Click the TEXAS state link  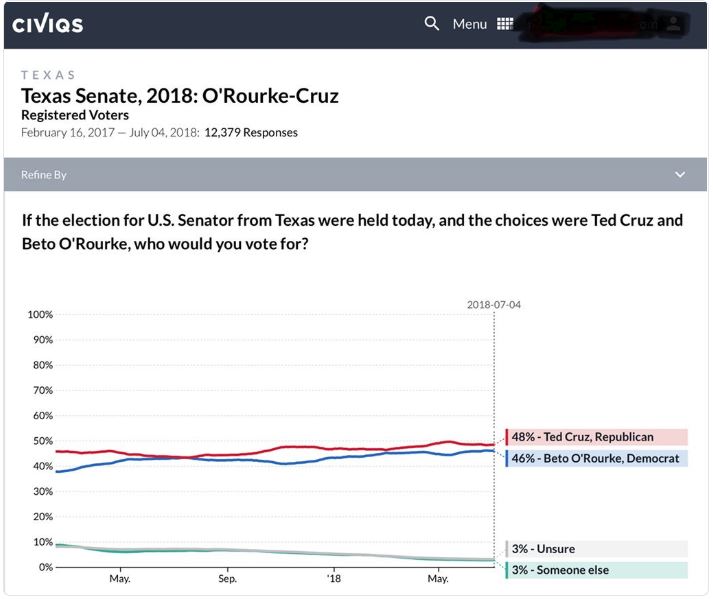(48, 75)
